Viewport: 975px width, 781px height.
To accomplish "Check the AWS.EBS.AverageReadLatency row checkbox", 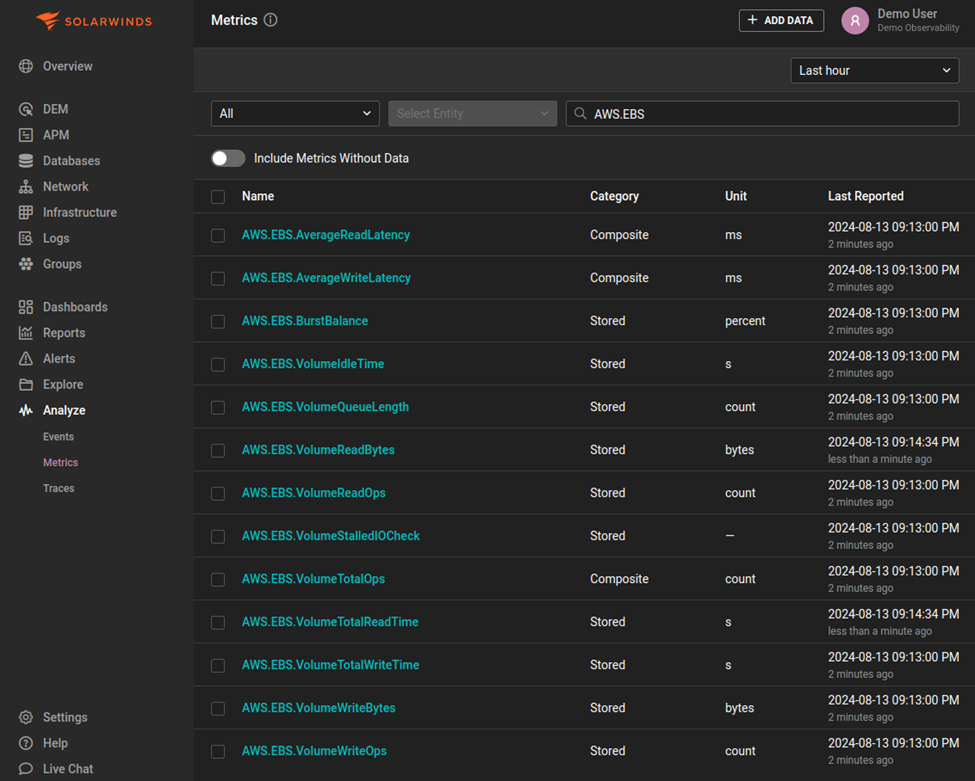I will coord(218,236).
